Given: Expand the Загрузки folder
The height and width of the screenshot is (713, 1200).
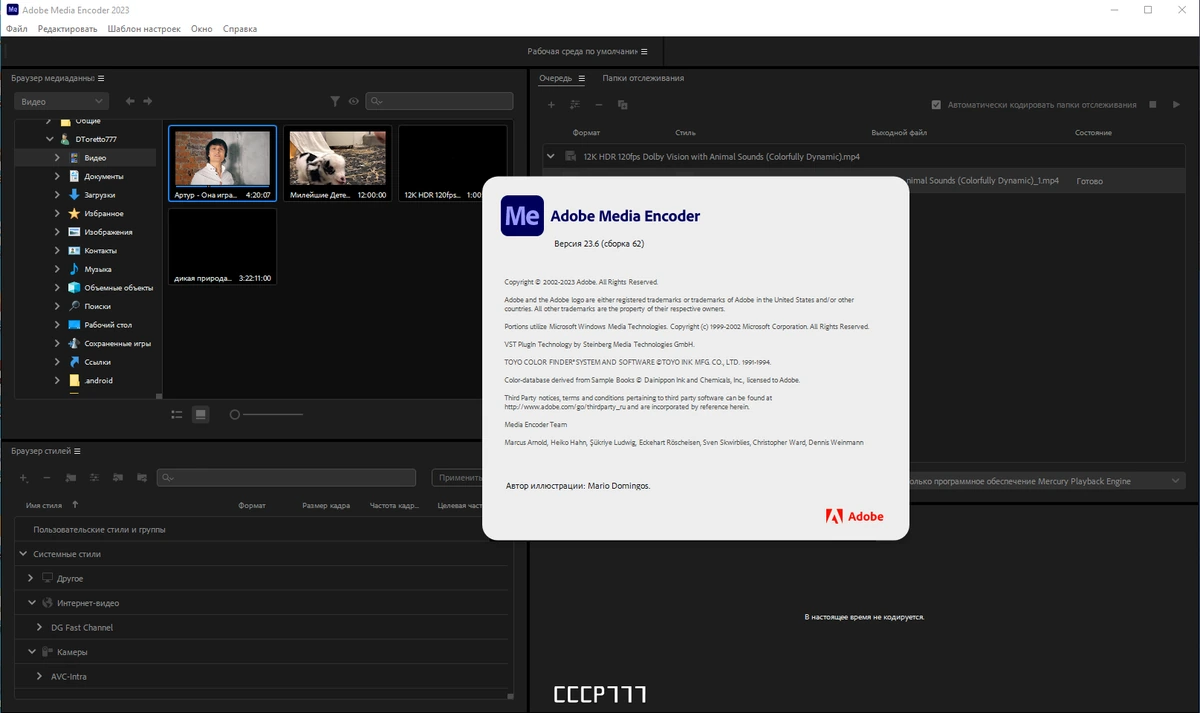Looking at the screenshot, I should click(59, 195).
